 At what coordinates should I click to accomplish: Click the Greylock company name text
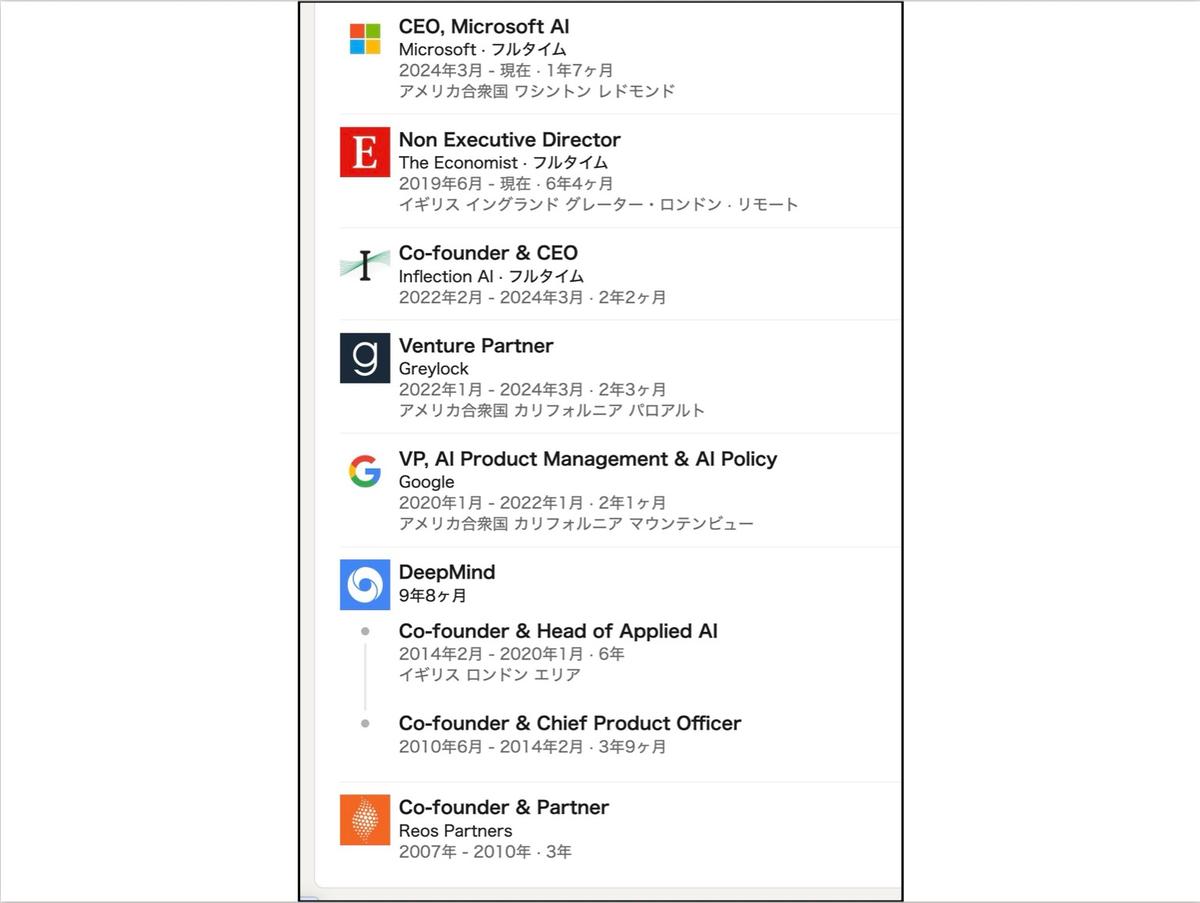click(434, 369)
